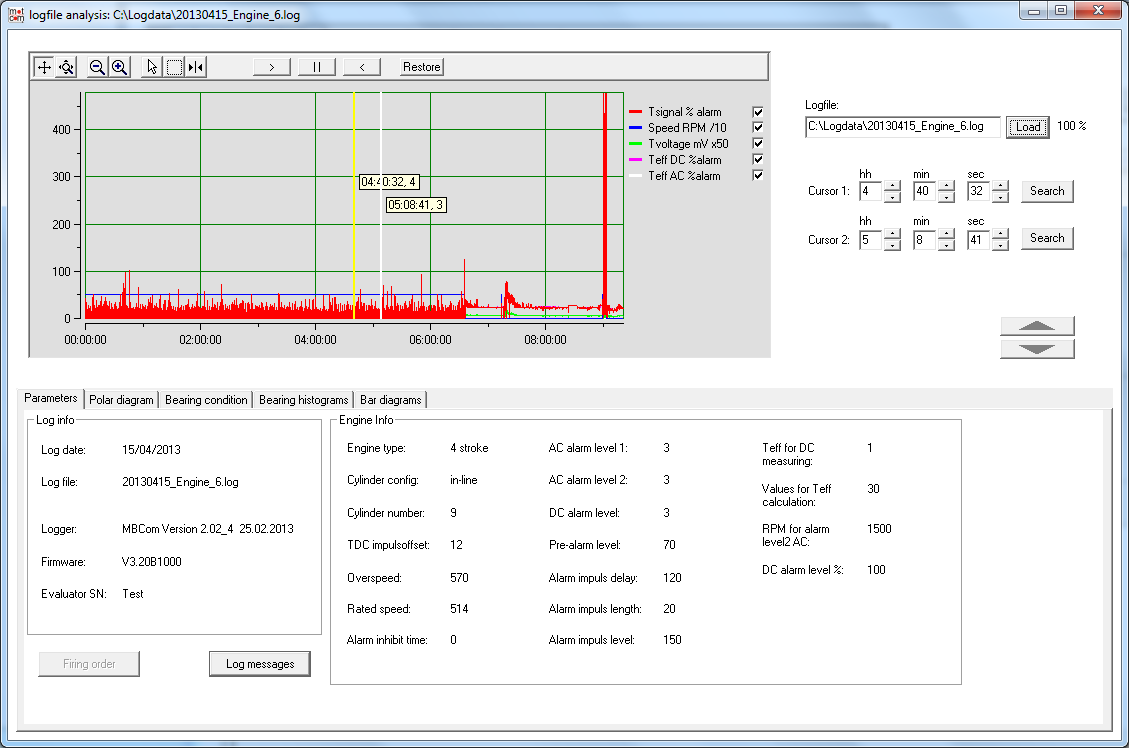The height and width of the screenshot is (748, 1129).
Task: Increase Cursor 1 min spinner value
Action: (x=946, y=185)
